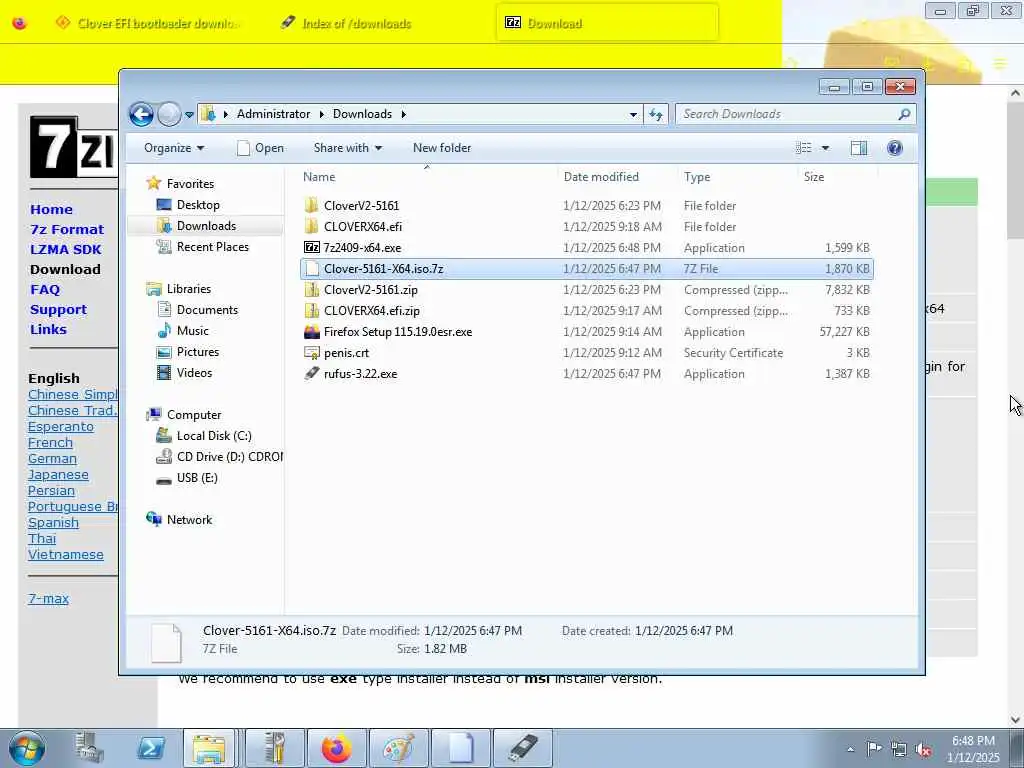Click the Forward navigation arrow in Explorer
The height and width of the screenshot is (768, 1024).
169,114
